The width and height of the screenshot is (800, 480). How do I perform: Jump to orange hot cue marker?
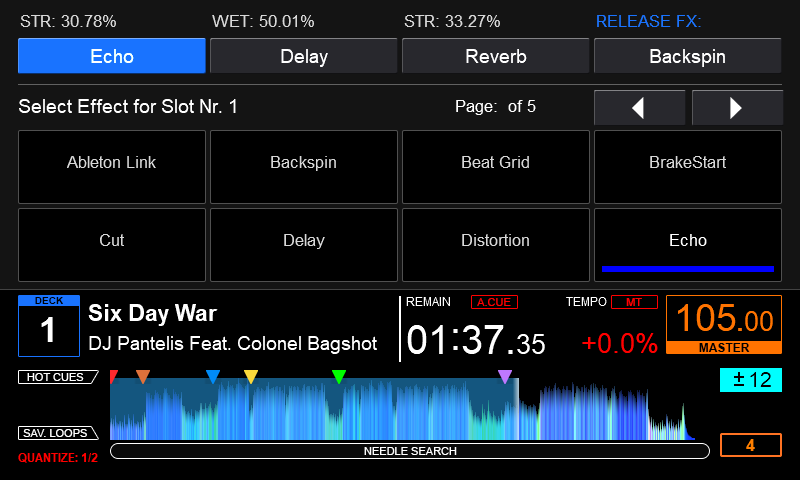pyautogui.click(x=143, y=376)
